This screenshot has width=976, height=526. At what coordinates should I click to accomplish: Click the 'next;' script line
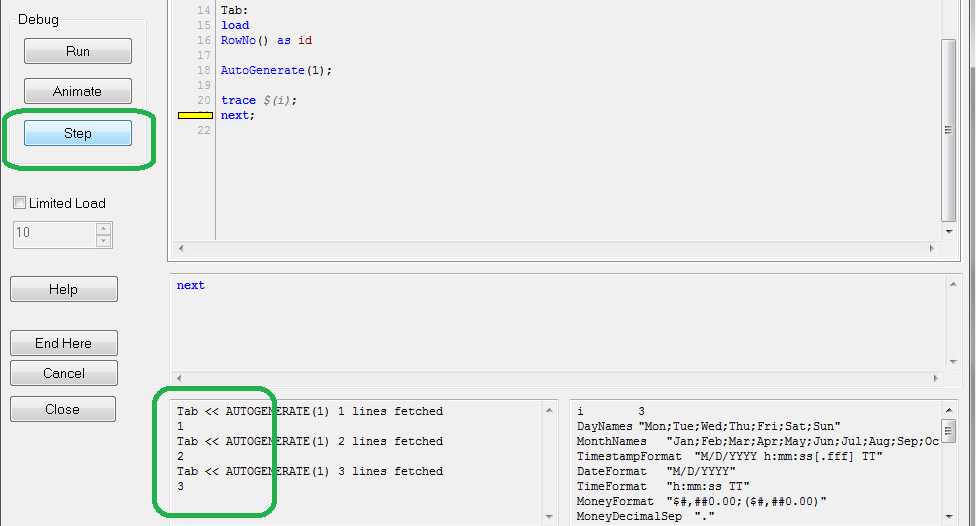click(238, 115)
